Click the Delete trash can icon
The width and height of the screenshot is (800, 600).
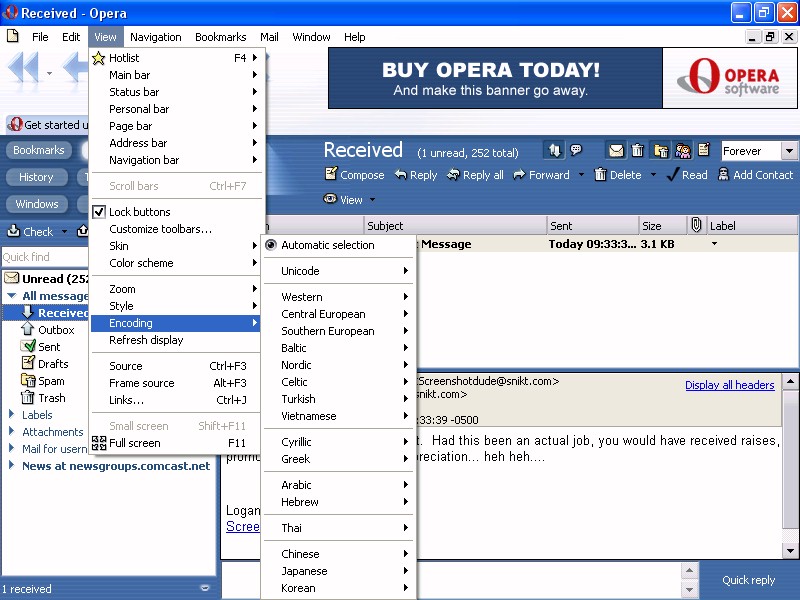[600, 175]
